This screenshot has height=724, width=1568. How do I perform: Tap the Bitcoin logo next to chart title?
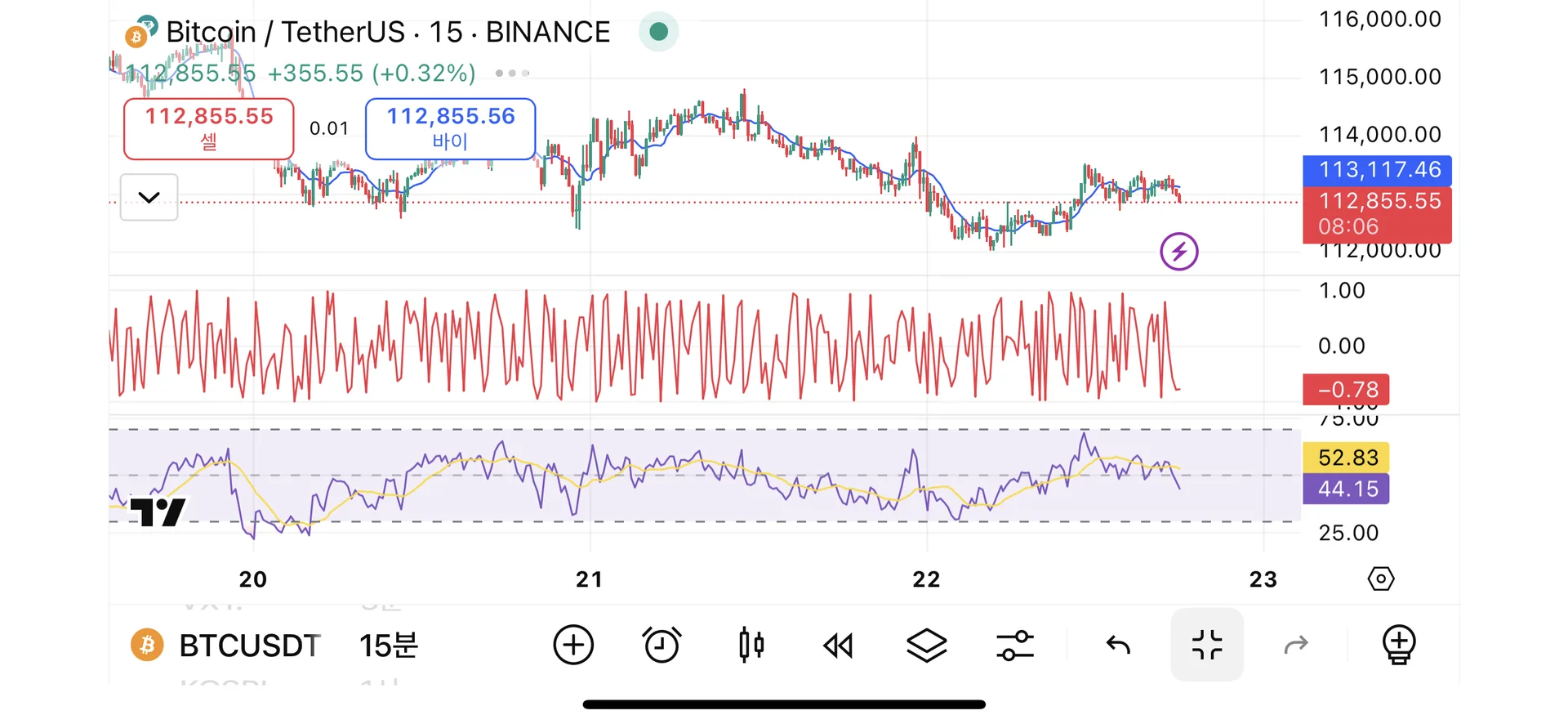(140, 31)
